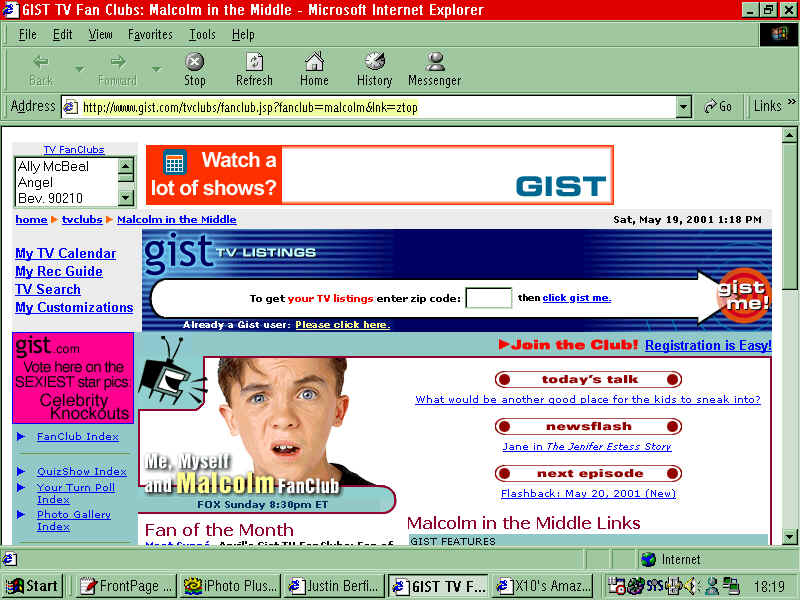Click the address bar URL field
The width and height of the screenshot is (800, 600).
(x=377, y=107)
